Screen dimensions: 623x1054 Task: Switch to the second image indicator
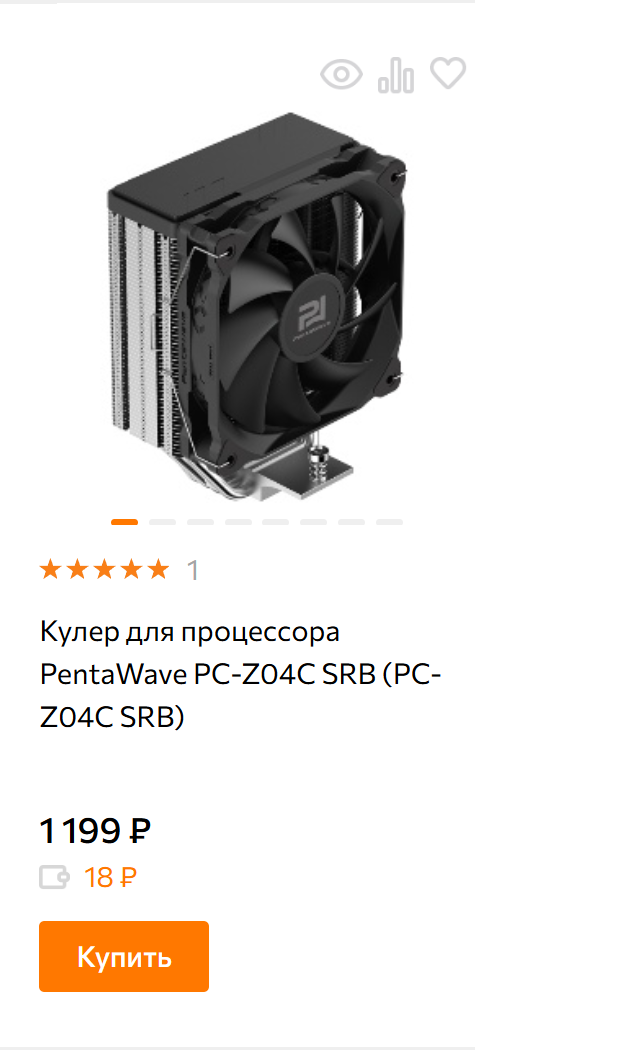coord(162,522)
